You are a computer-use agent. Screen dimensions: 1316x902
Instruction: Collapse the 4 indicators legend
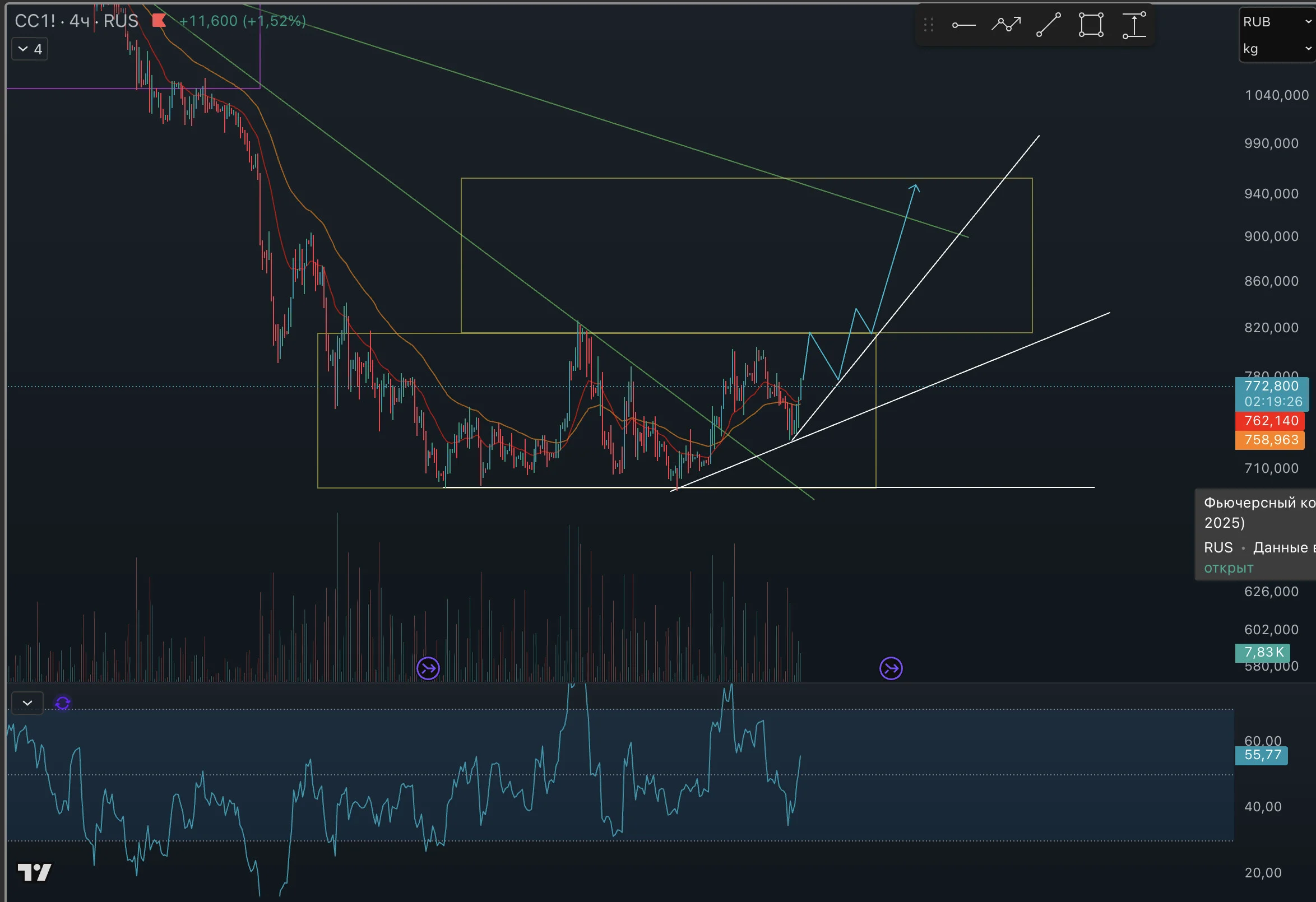(x=30, y=49)
